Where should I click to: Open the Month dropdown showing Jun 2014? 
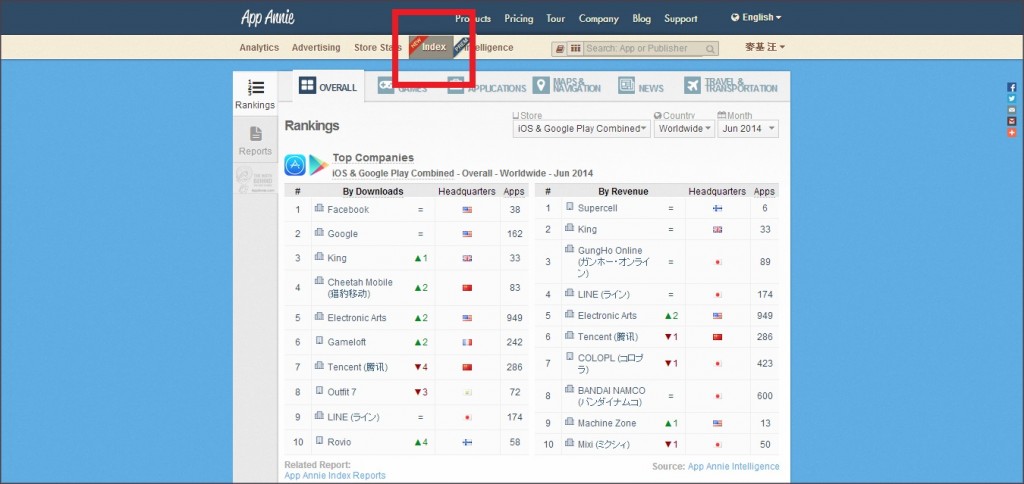(x=748, y=129)
